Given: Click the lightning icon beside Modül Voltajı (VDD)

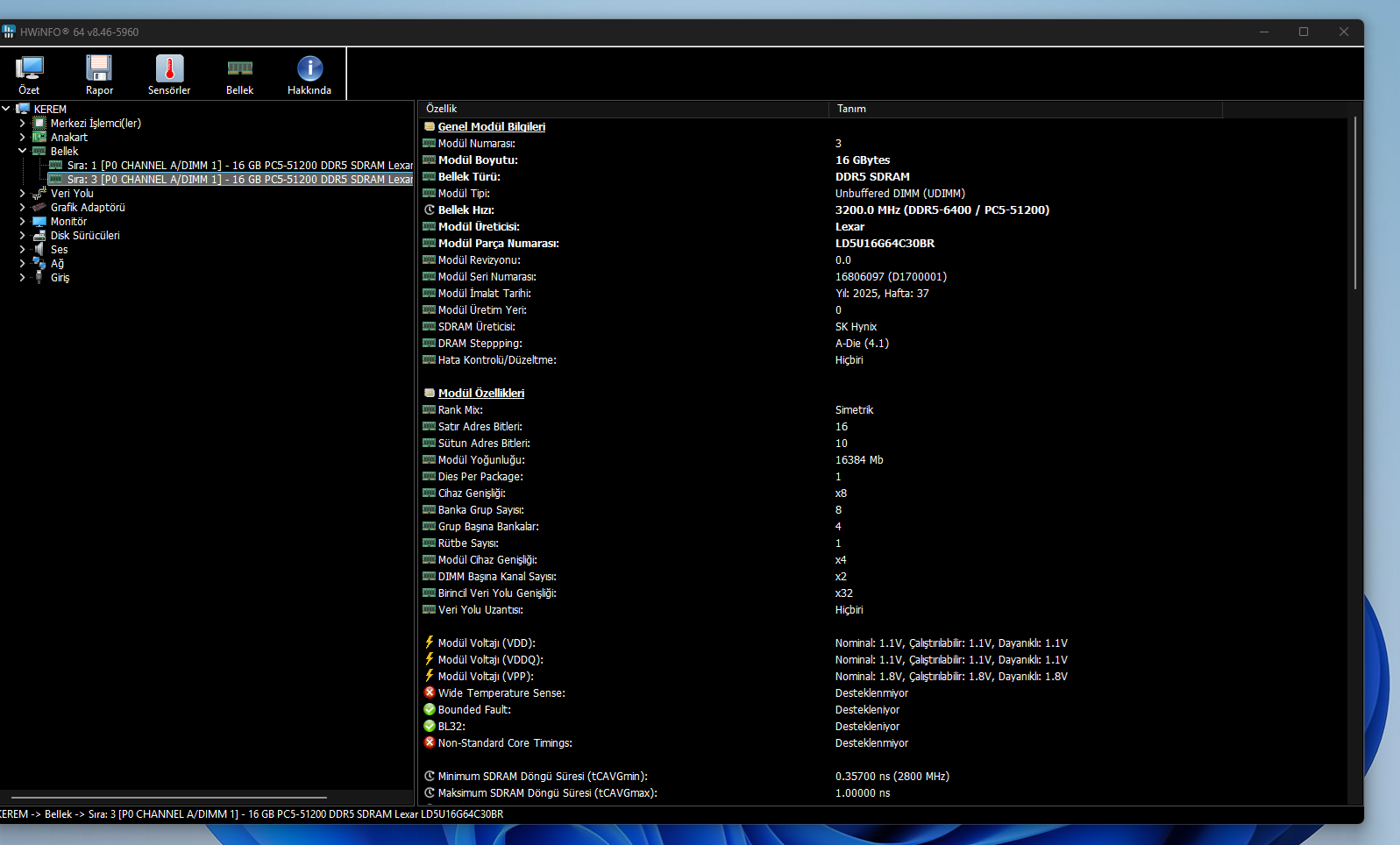Looking at the screenshot, I should click(430, 643).
